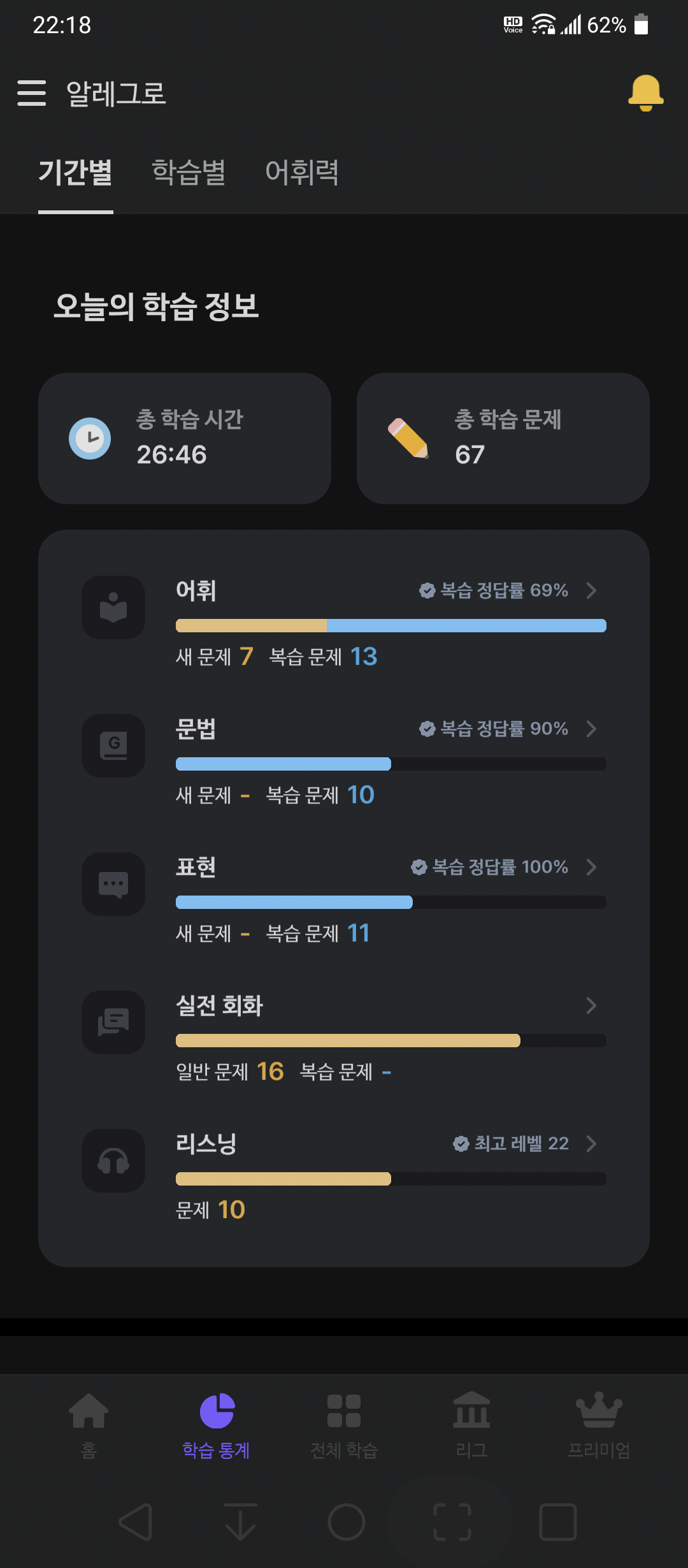
Task: Tap the listening headphones icon
Action: [113, 1161]
